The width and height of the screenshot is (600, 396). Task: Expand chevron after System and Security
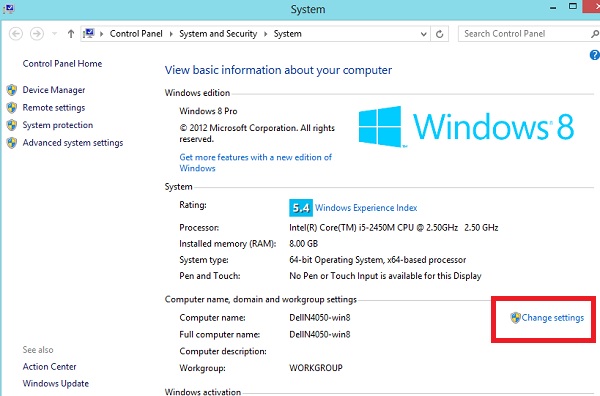[x=265, y=34]
